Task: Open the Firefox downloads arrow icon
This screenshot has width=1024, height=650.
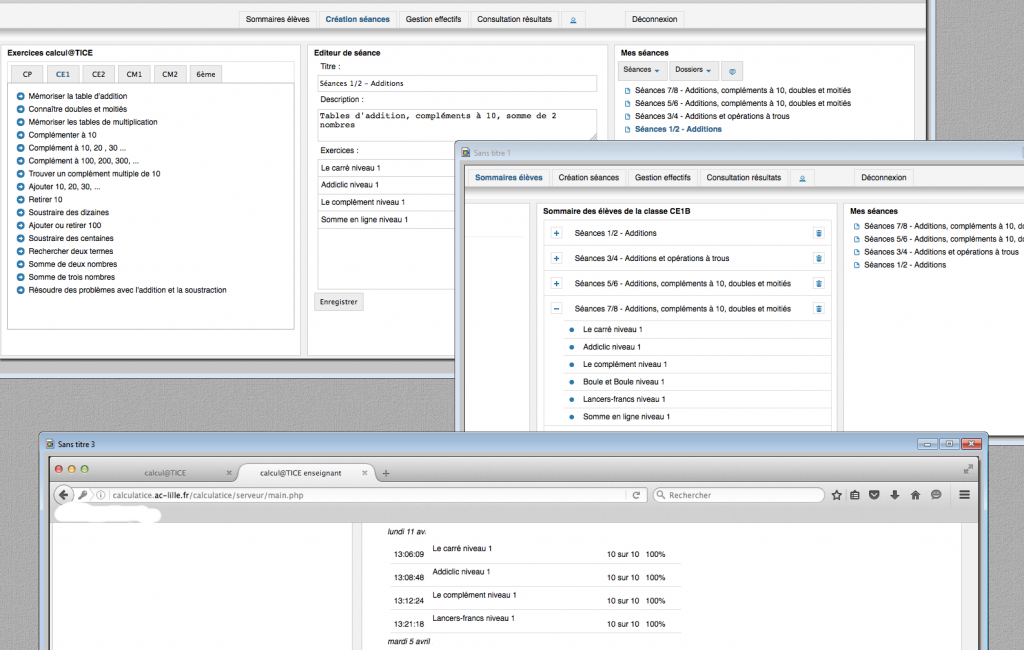Action: point(895,495)
